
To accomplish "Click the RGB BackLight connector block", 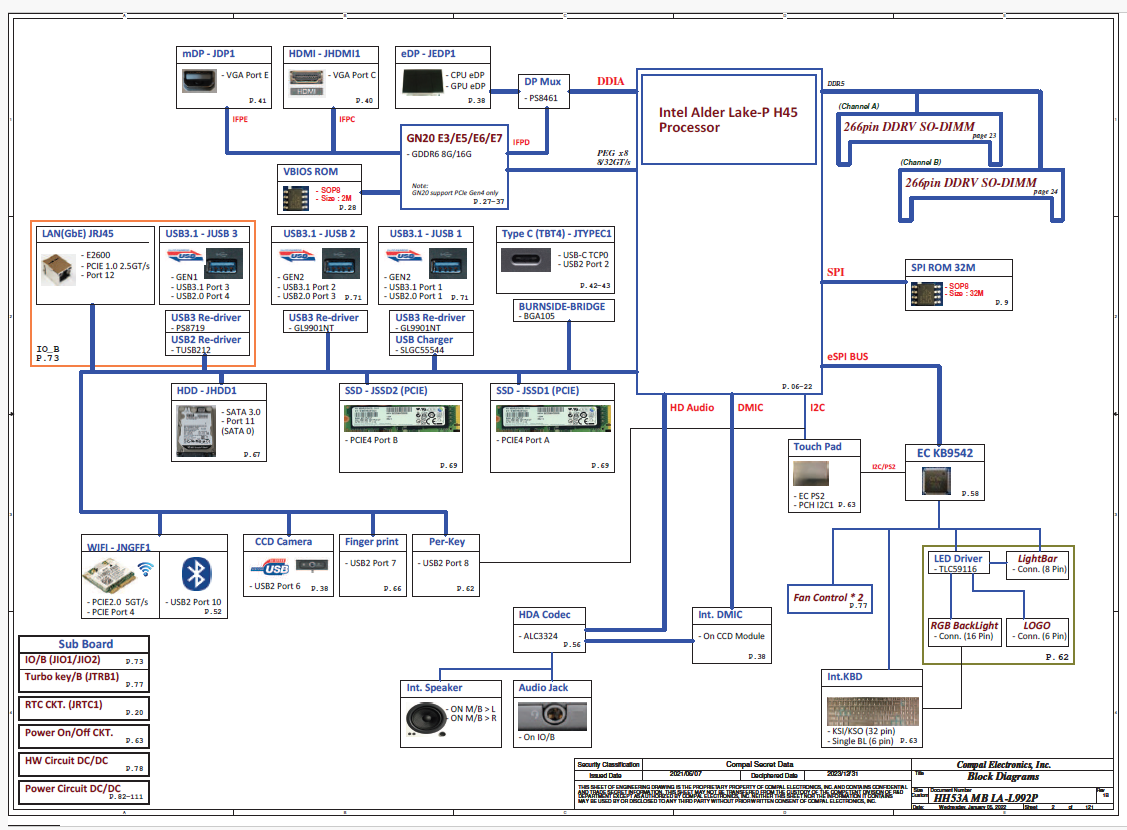I will (x=965, y=631).
